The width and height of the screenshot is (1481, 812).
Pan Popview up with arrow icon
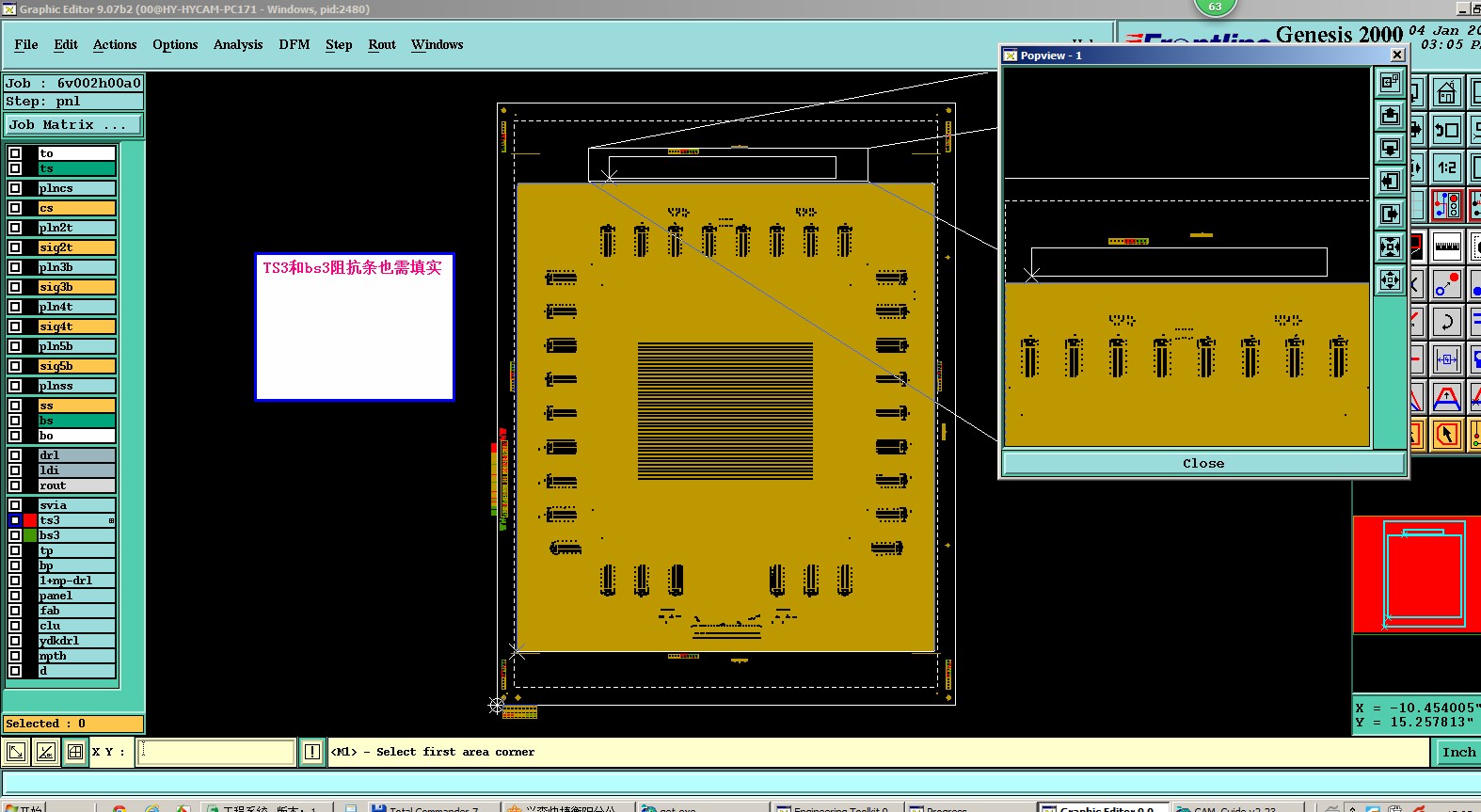[1390, 116]
